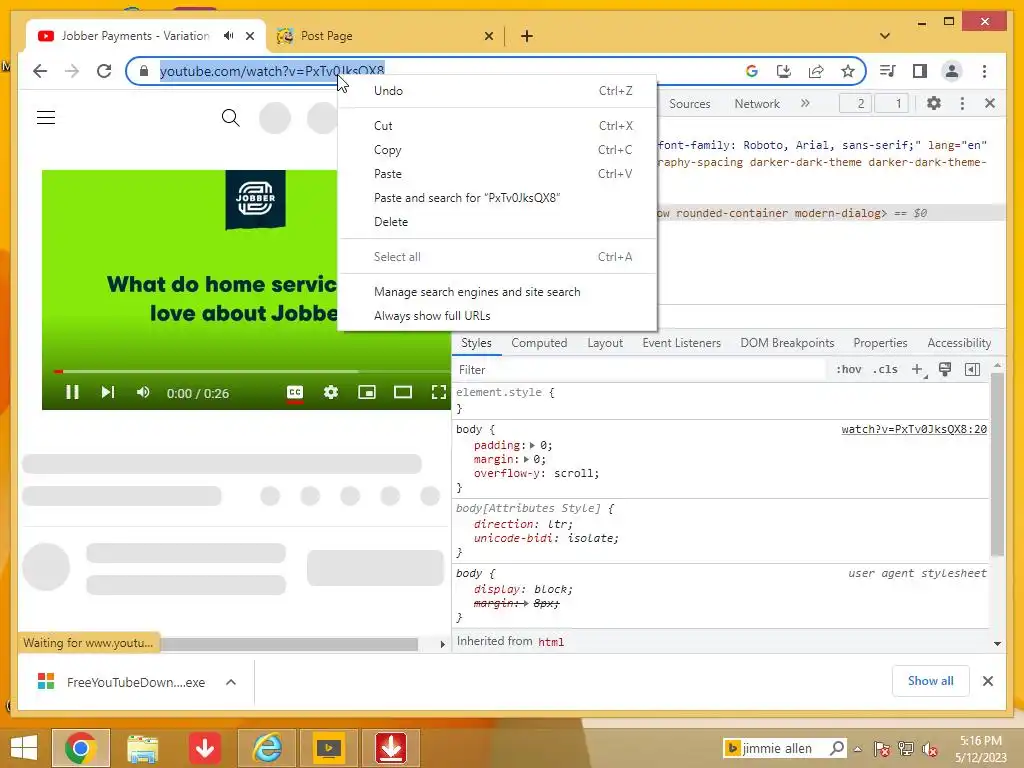The width and height of the screenshot is (1024, 768).
Task: Toggle the browser side panel icon
Action: click(920, 71)
